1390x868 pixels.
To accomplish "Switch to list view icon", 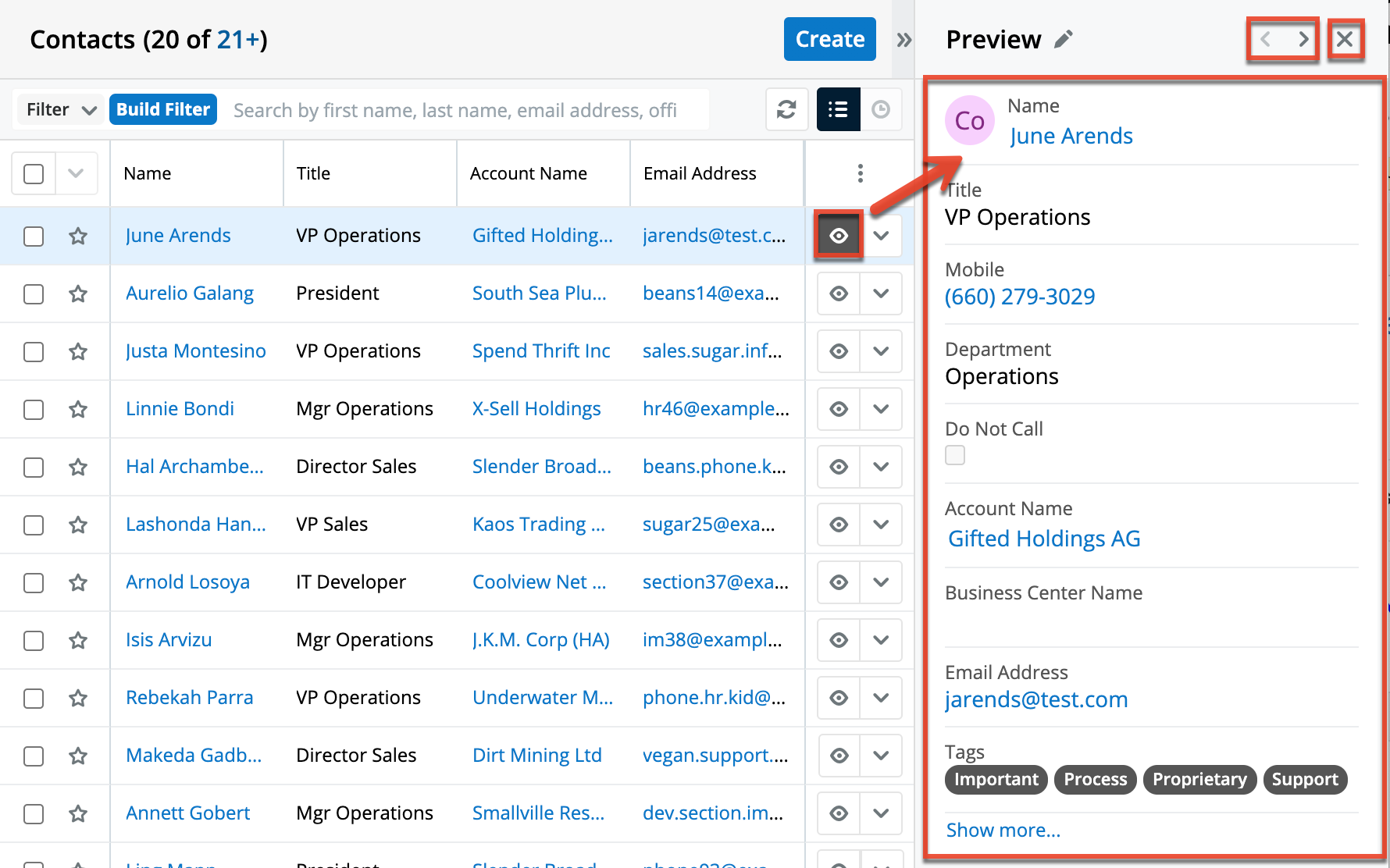I will click(838, 109).
